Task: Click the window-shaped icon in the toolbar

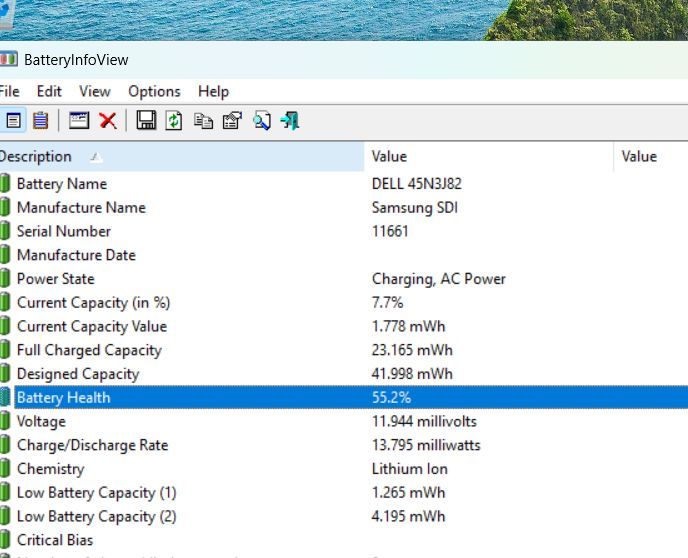Action: coord(79,121)
